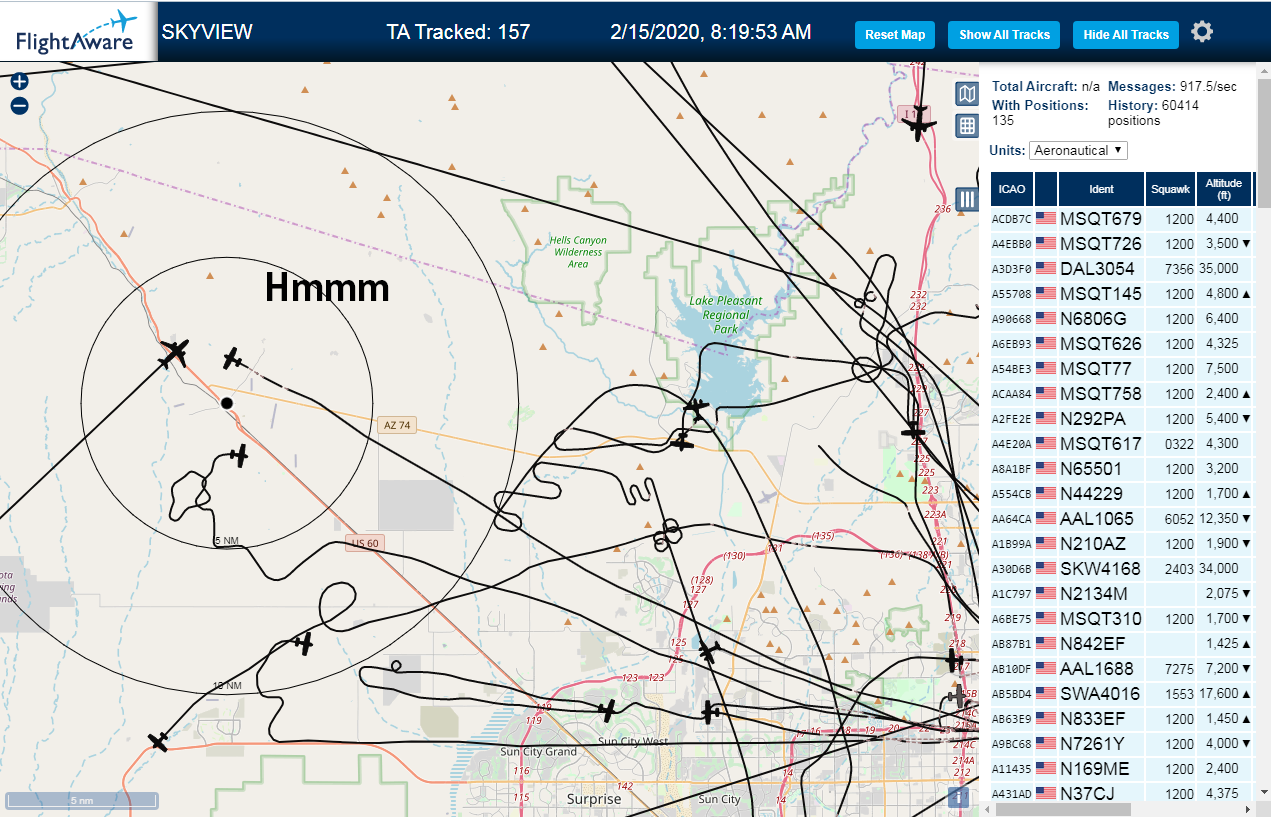Screen dimensions: 1271x817
Task: Click ICAO code A3D3F0 cell
Action: tap(1011, 269)
